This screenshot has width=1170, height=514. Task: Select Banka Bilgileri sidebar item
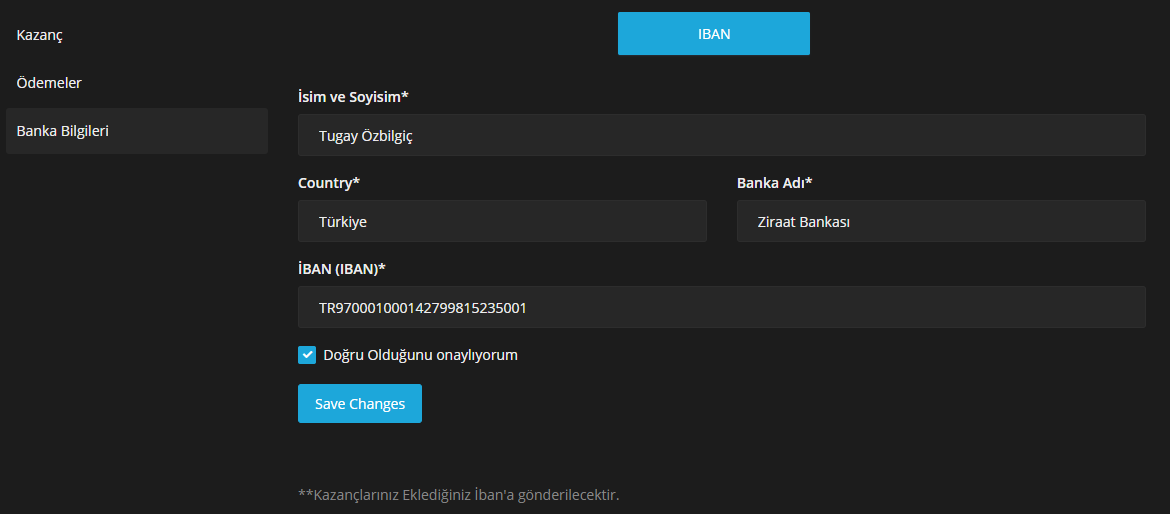click(x=63, y=131)
